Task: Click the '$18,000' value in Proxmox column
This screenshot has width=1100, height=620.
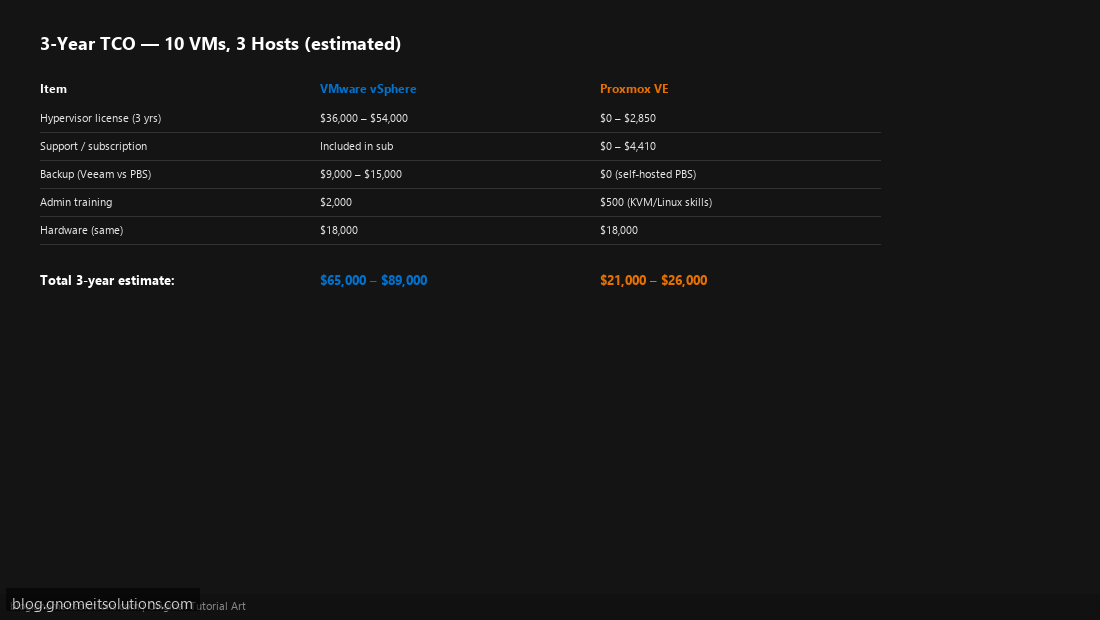Action: click(x=619, y=231)
